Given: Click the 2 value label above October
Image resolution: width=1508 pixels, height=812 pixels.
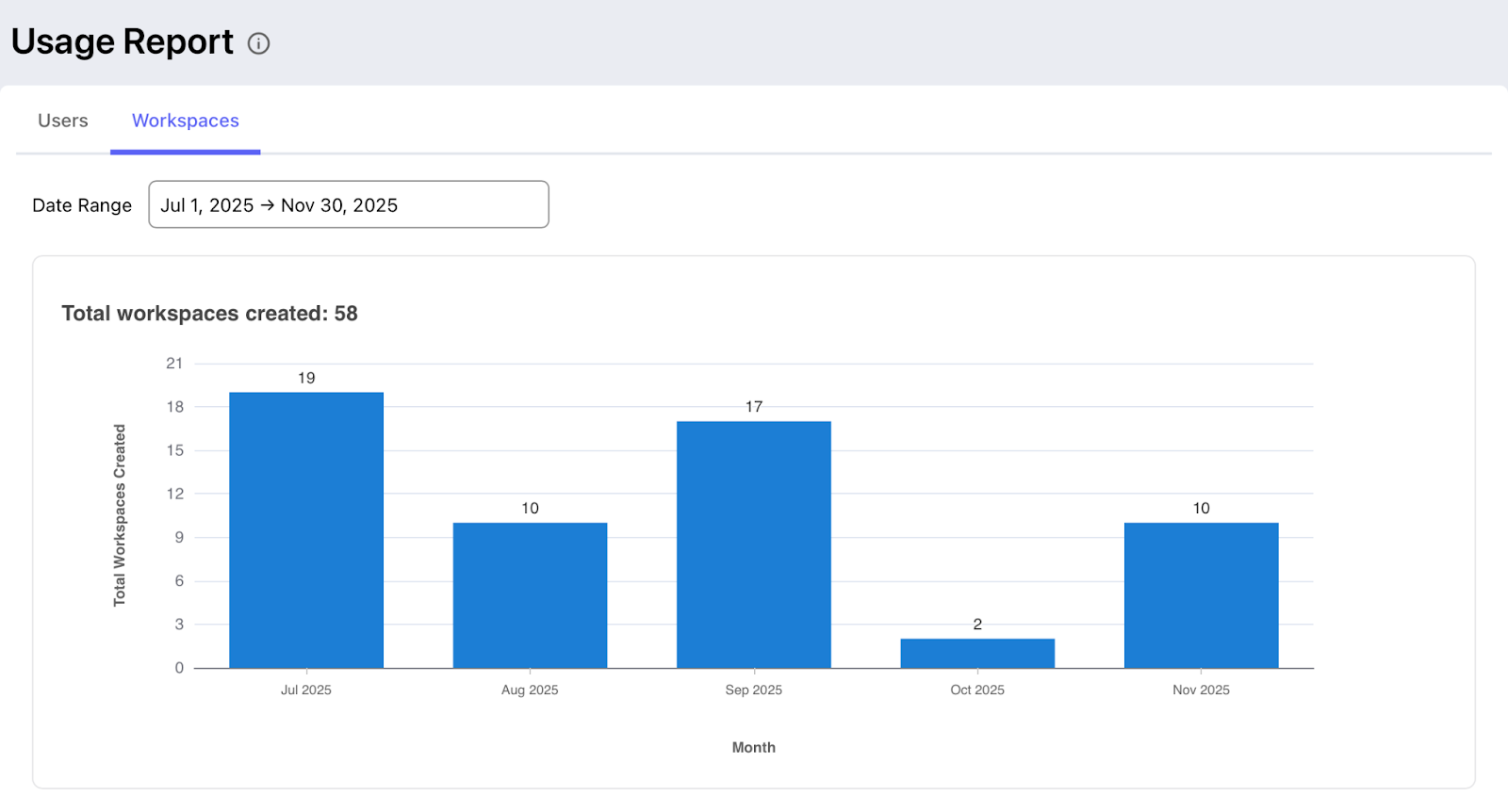Looking at the screenshot, I should [977, 625].
